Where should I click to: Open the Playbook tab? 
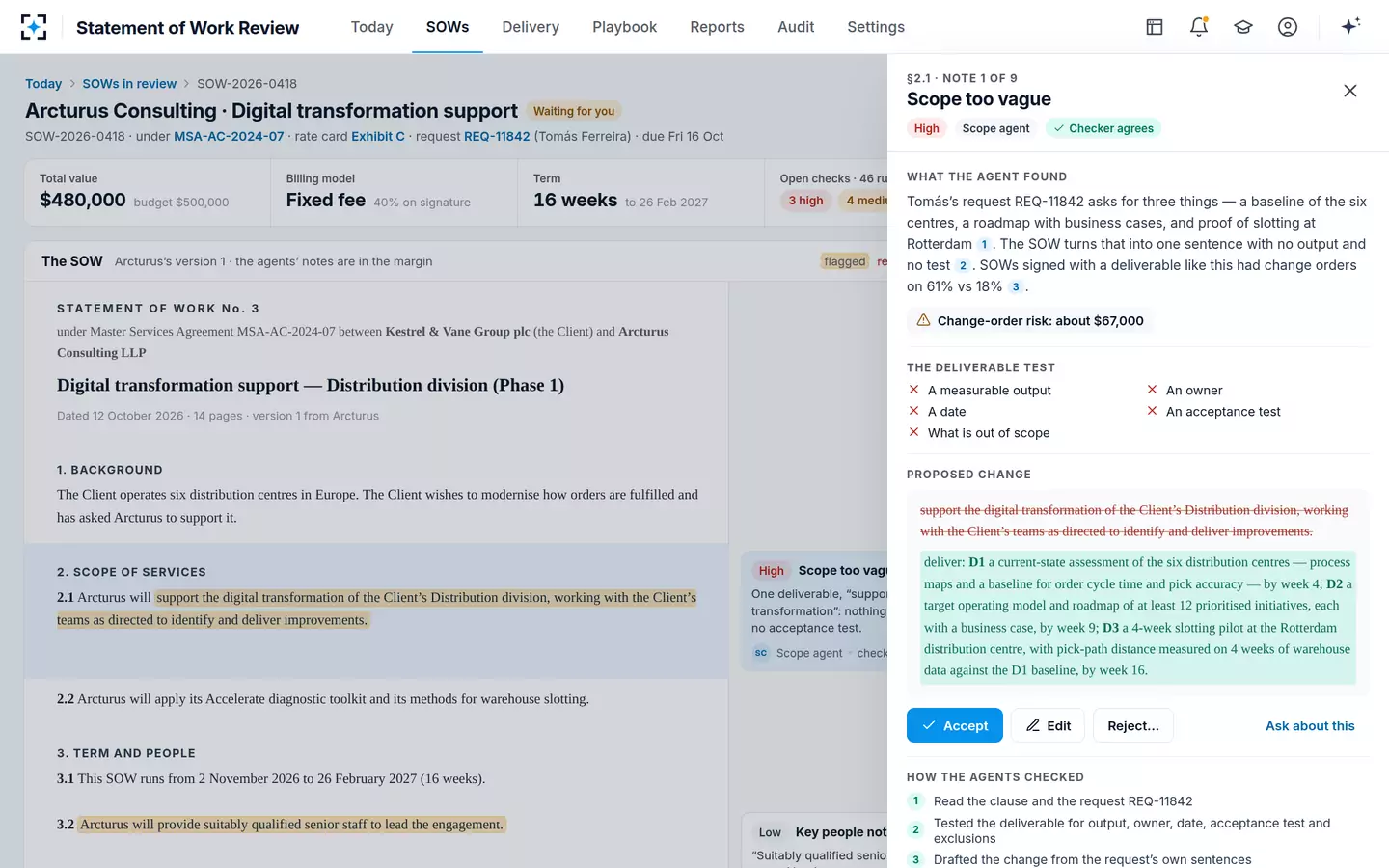tap(624, 27)
